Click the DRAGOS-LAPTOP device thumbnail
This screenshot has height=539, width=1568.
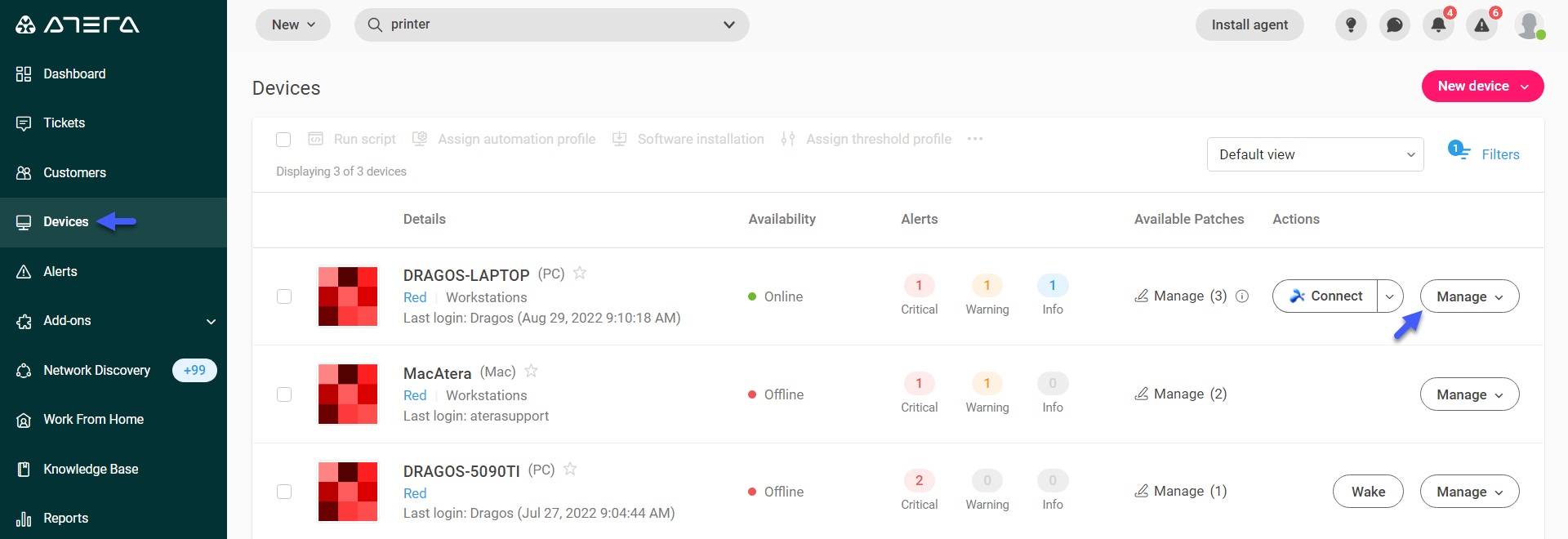348,296
